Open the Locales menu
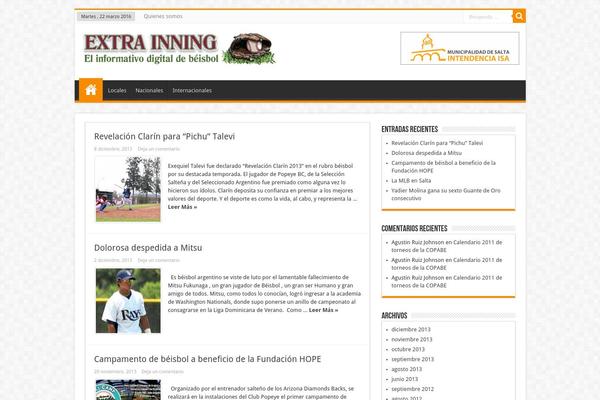600x400 pixels. 117,90
